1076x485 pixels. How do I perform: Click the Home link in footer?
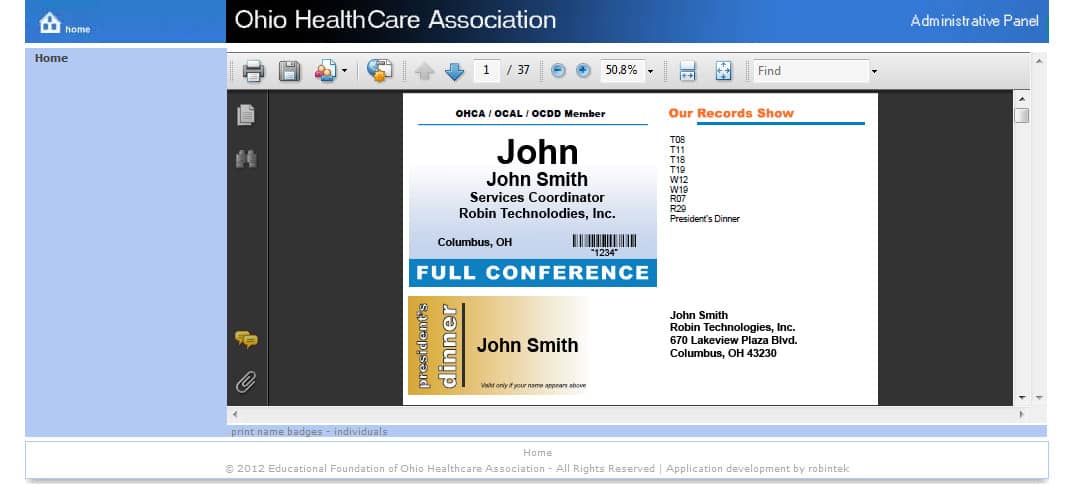click(x=537, y=453)
